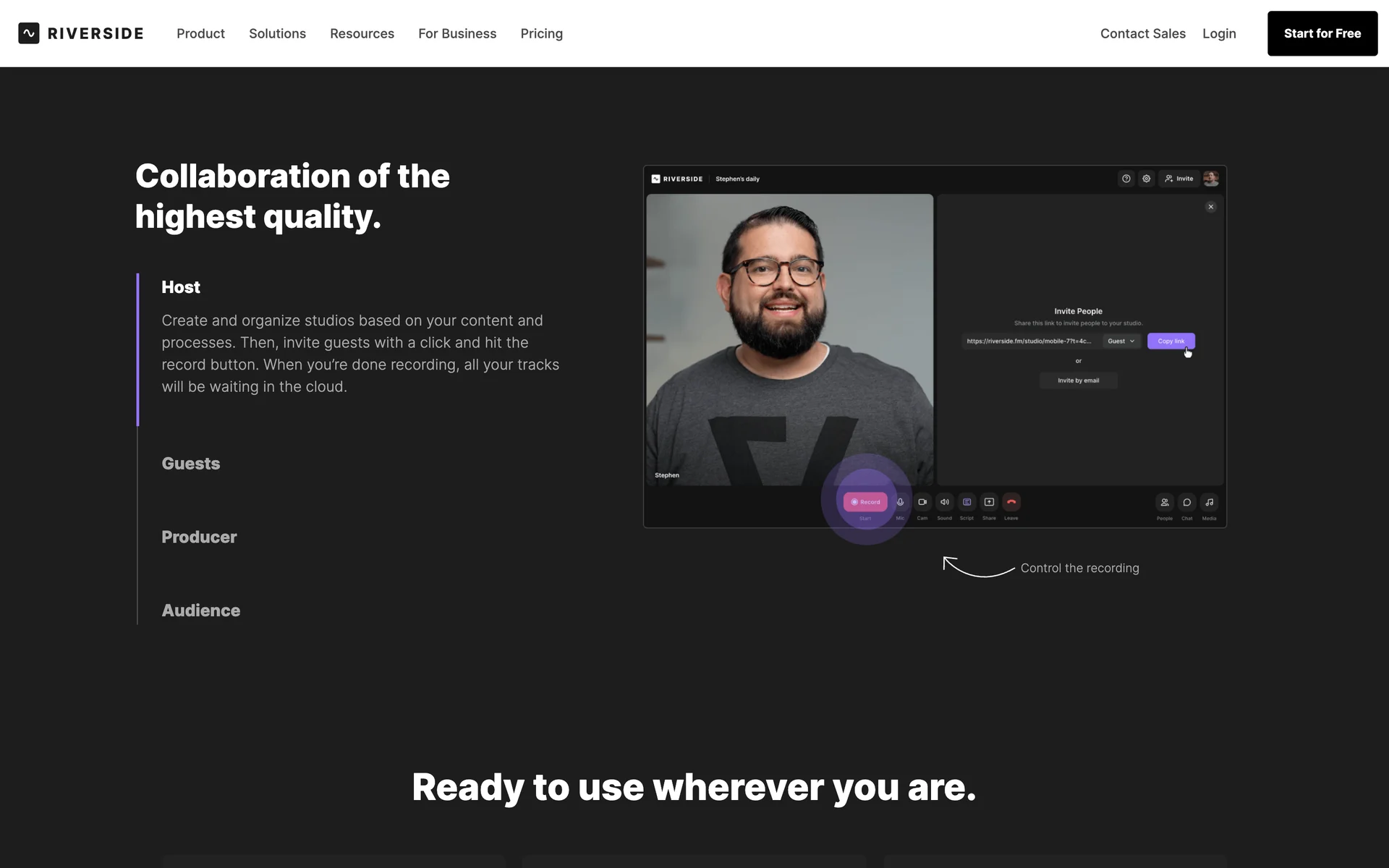The image size is (1389, 868).
Task: Expand the Audience section
Action: (201, 610)
